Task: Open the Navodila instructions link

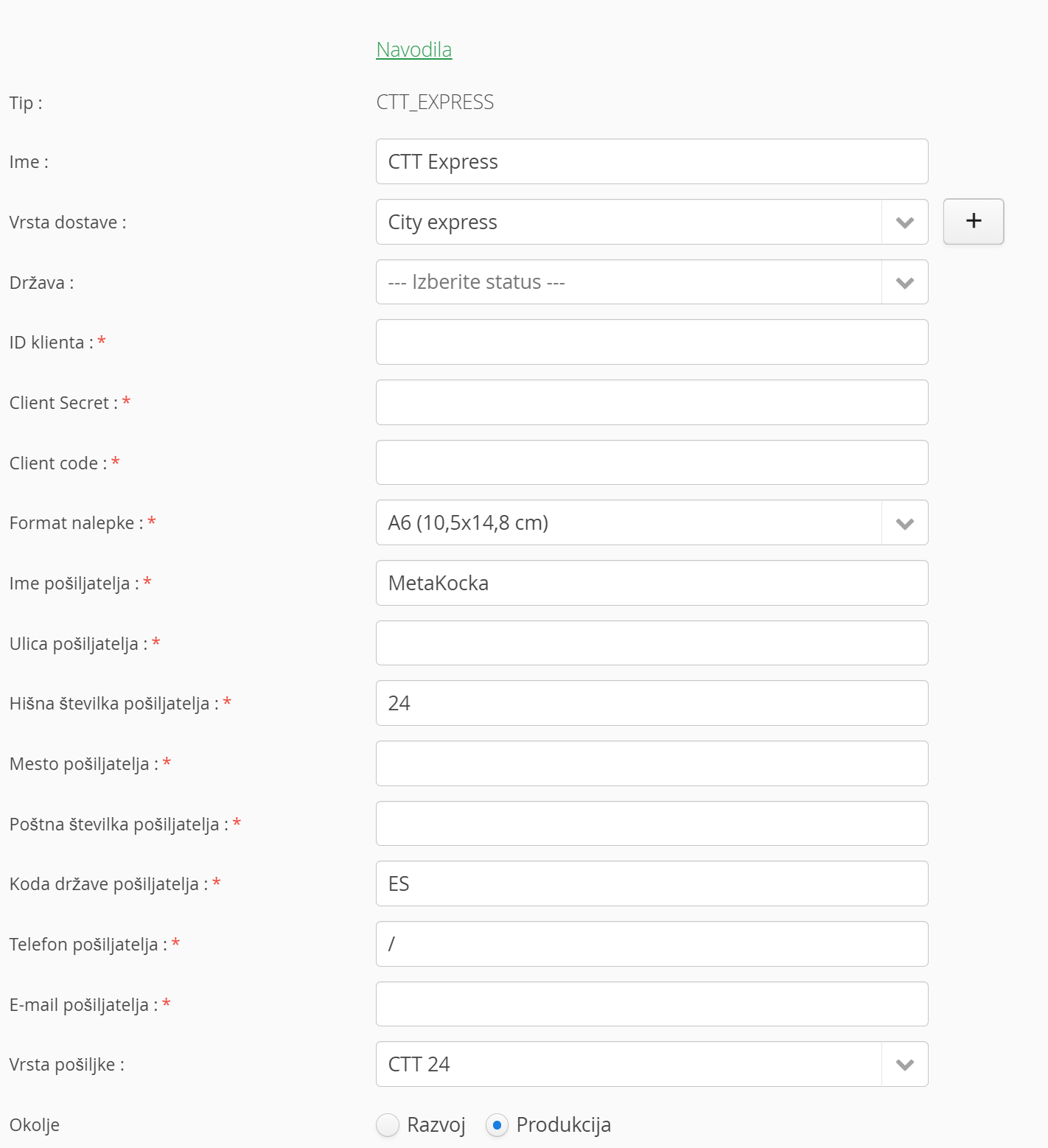Action: (413, 49)
